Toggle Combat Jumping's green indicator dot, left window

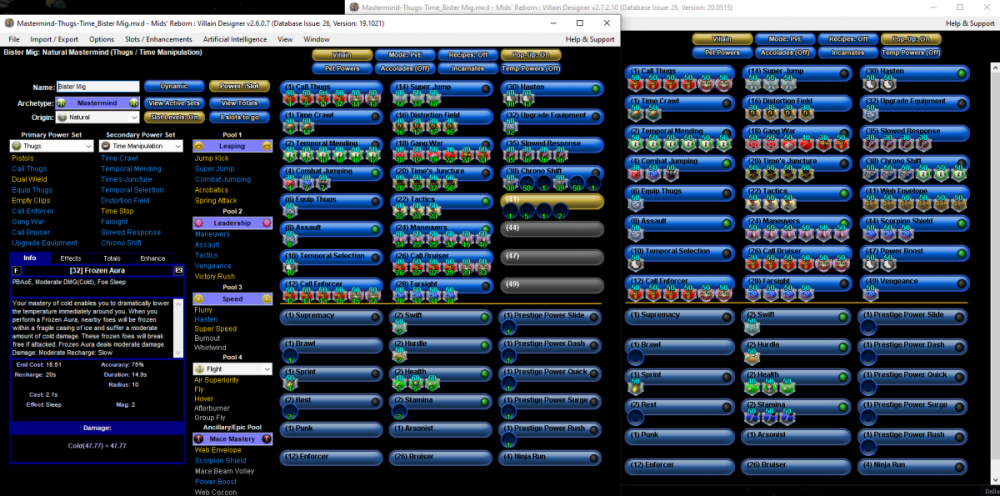tap(375, 173)
